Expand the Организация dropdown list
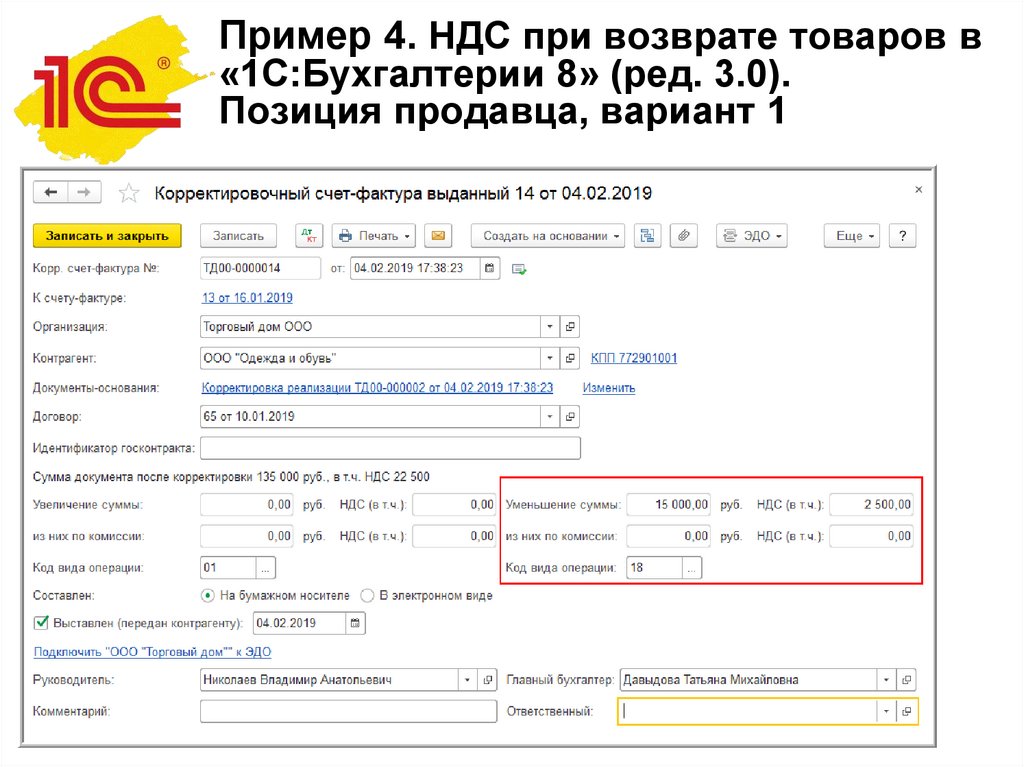Screen dimensions: 1024x767 (x=550, y=327)
